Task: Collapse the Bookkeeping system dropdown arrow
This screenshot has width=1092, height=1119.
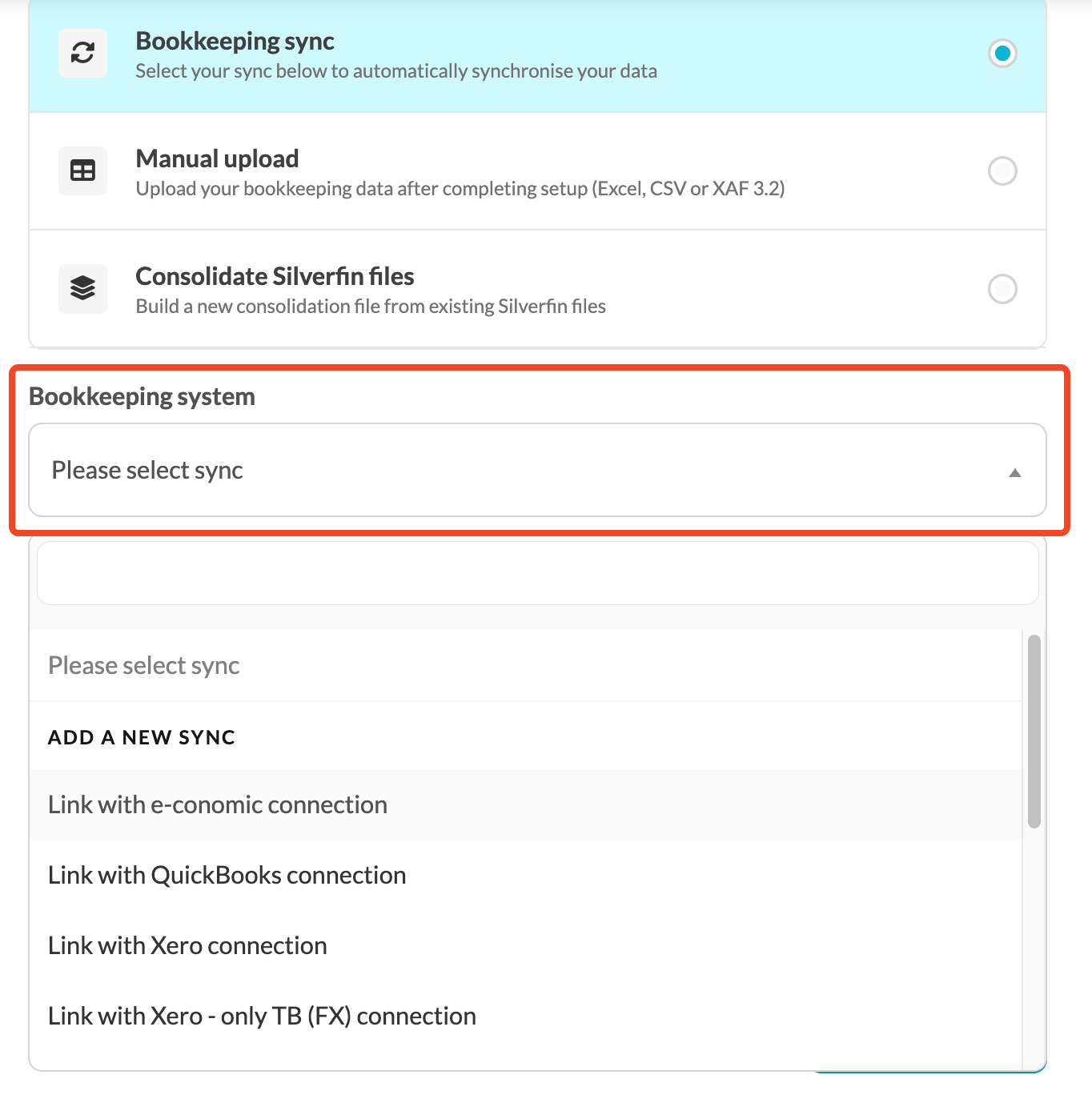Action: pos(1015,472)
